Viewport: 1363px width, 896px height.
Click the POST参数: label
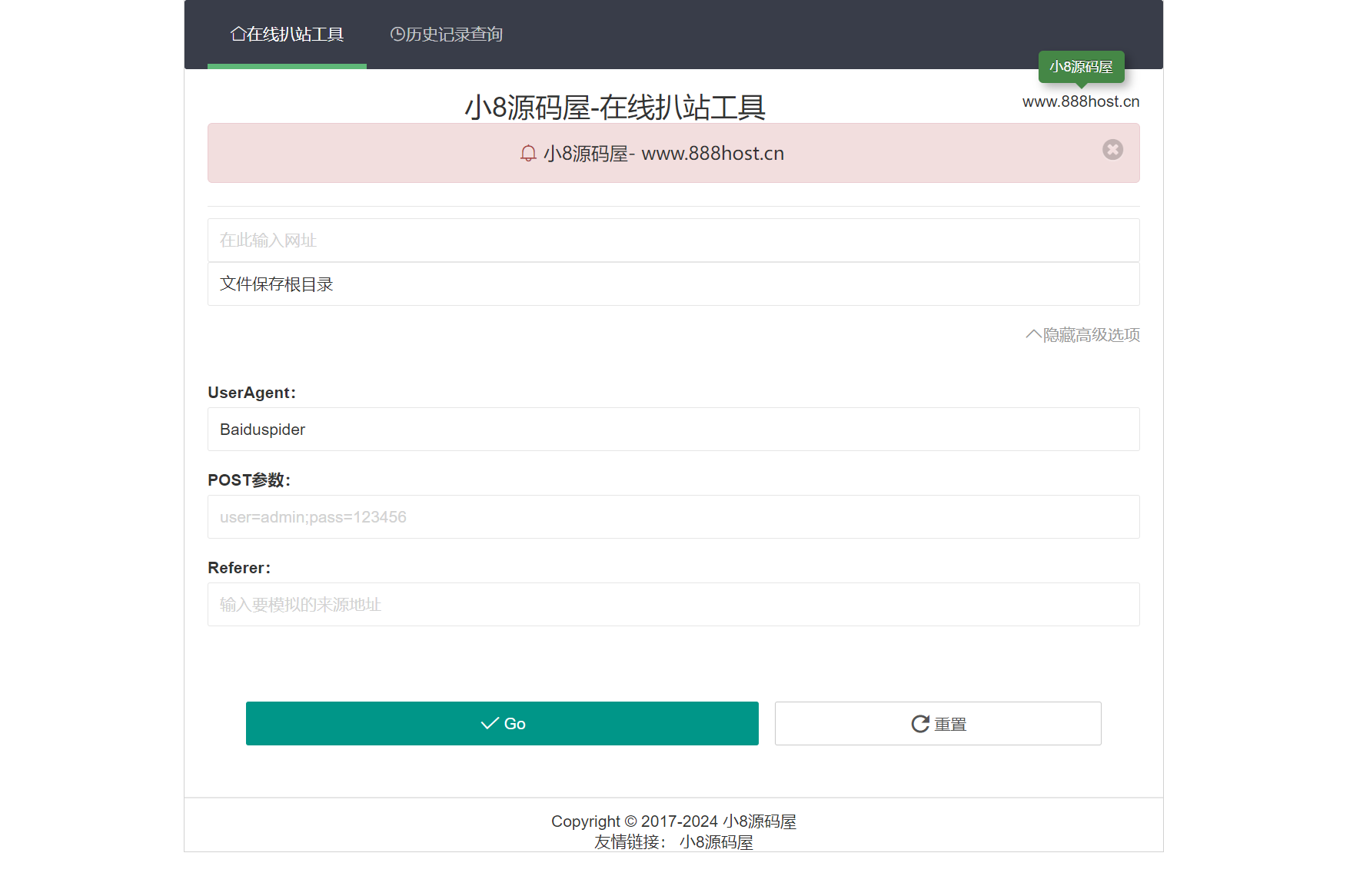coord(249,480)
